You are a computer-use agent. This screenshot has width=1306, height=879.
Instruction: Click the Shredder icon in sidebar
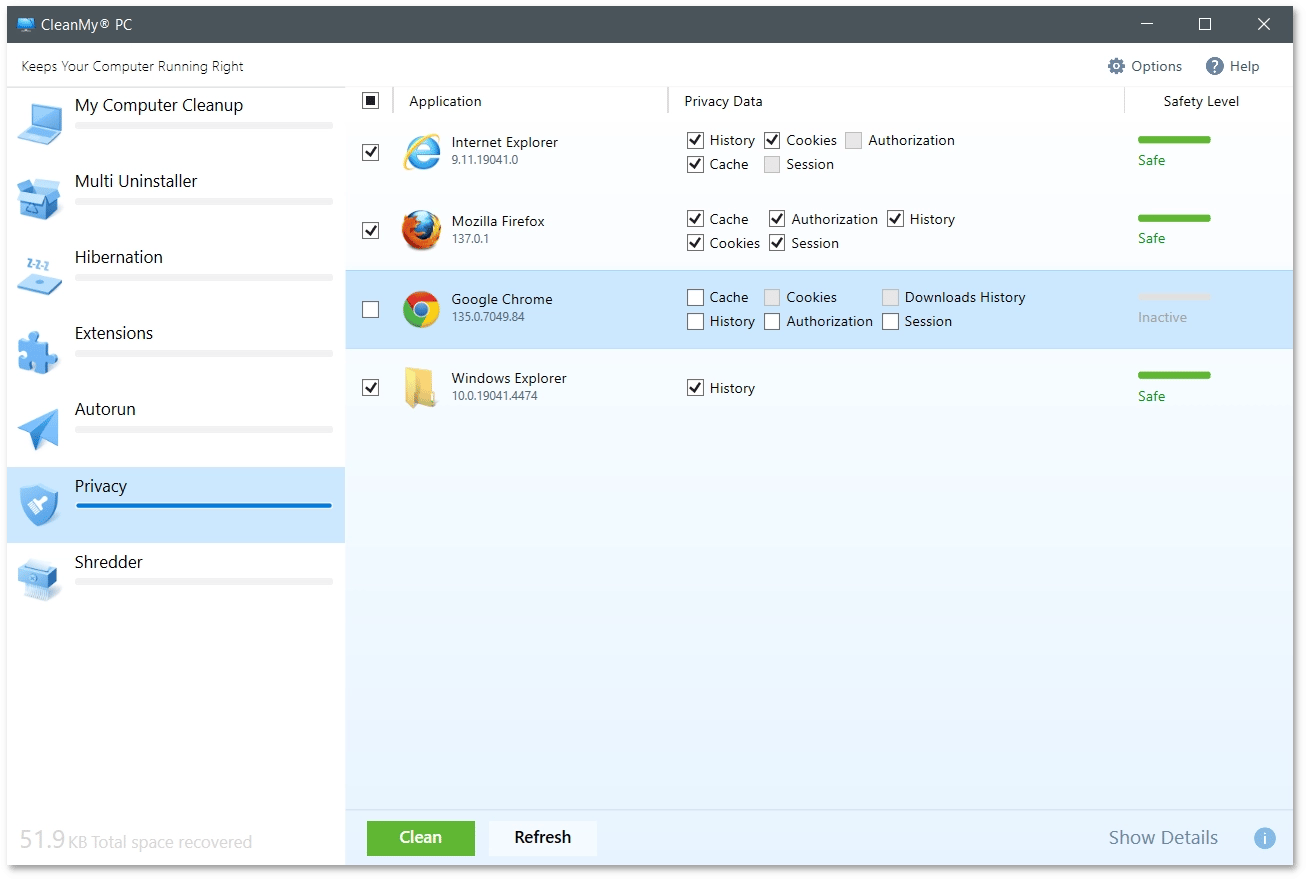click(x=40, y=580)
